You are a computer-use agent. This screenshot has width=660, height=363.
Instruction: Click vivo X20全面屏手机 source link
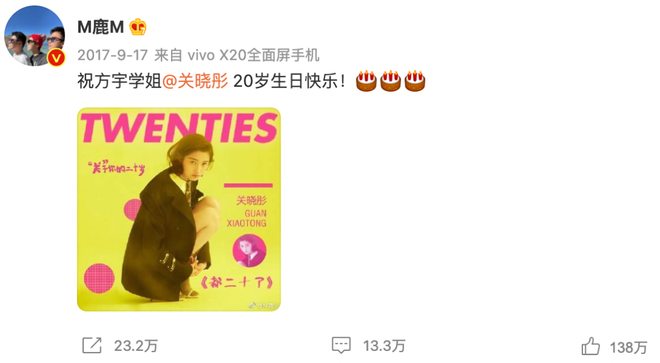pyautogui.click(x=253, y=55)
